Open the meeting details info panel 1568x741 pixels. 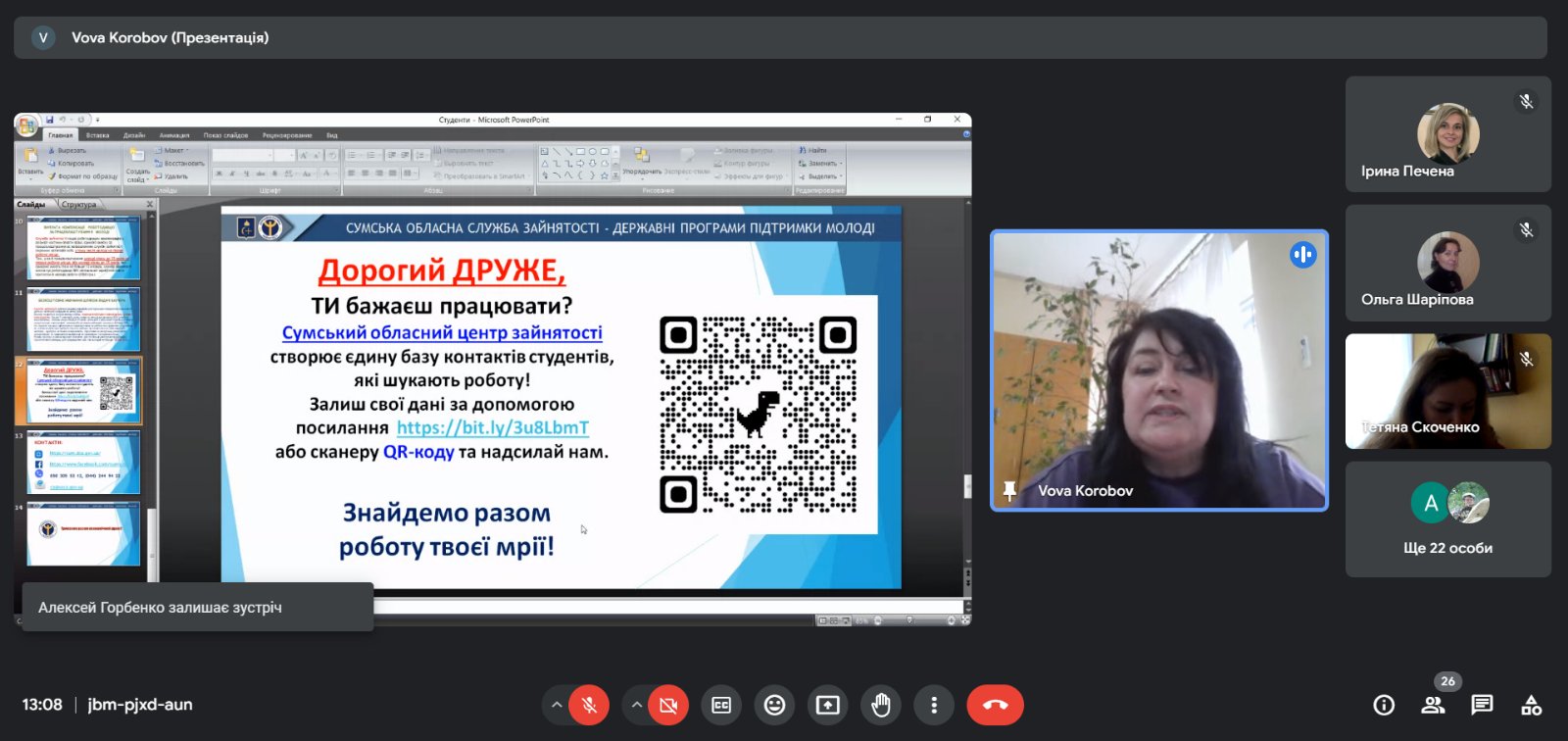[x=1384, y=705]
